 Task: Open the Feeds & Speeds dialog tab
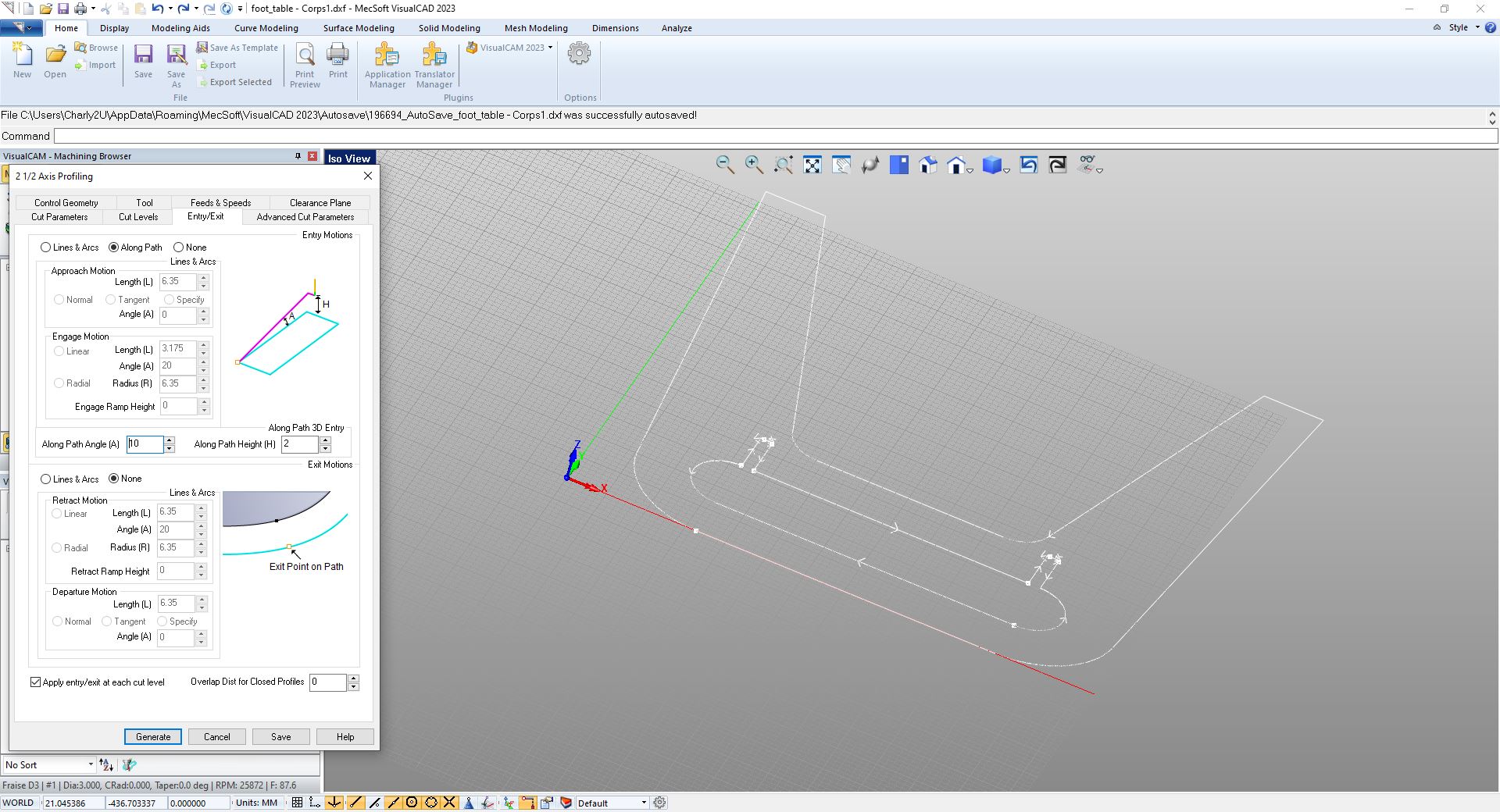click(x=220, y=202)
